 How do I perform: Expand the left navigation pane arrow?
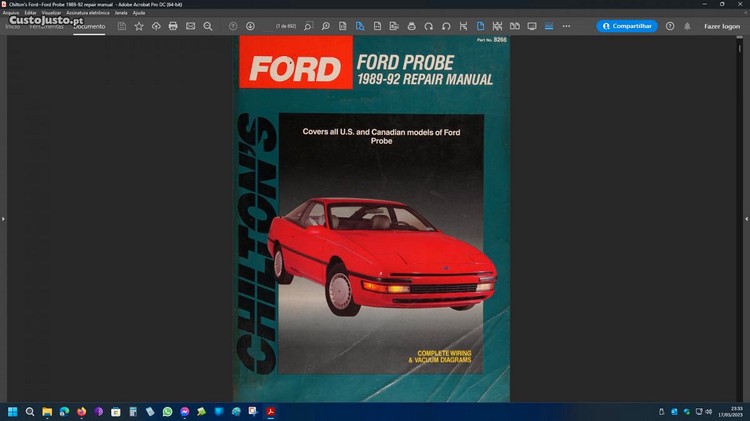[x=3, y=218]
